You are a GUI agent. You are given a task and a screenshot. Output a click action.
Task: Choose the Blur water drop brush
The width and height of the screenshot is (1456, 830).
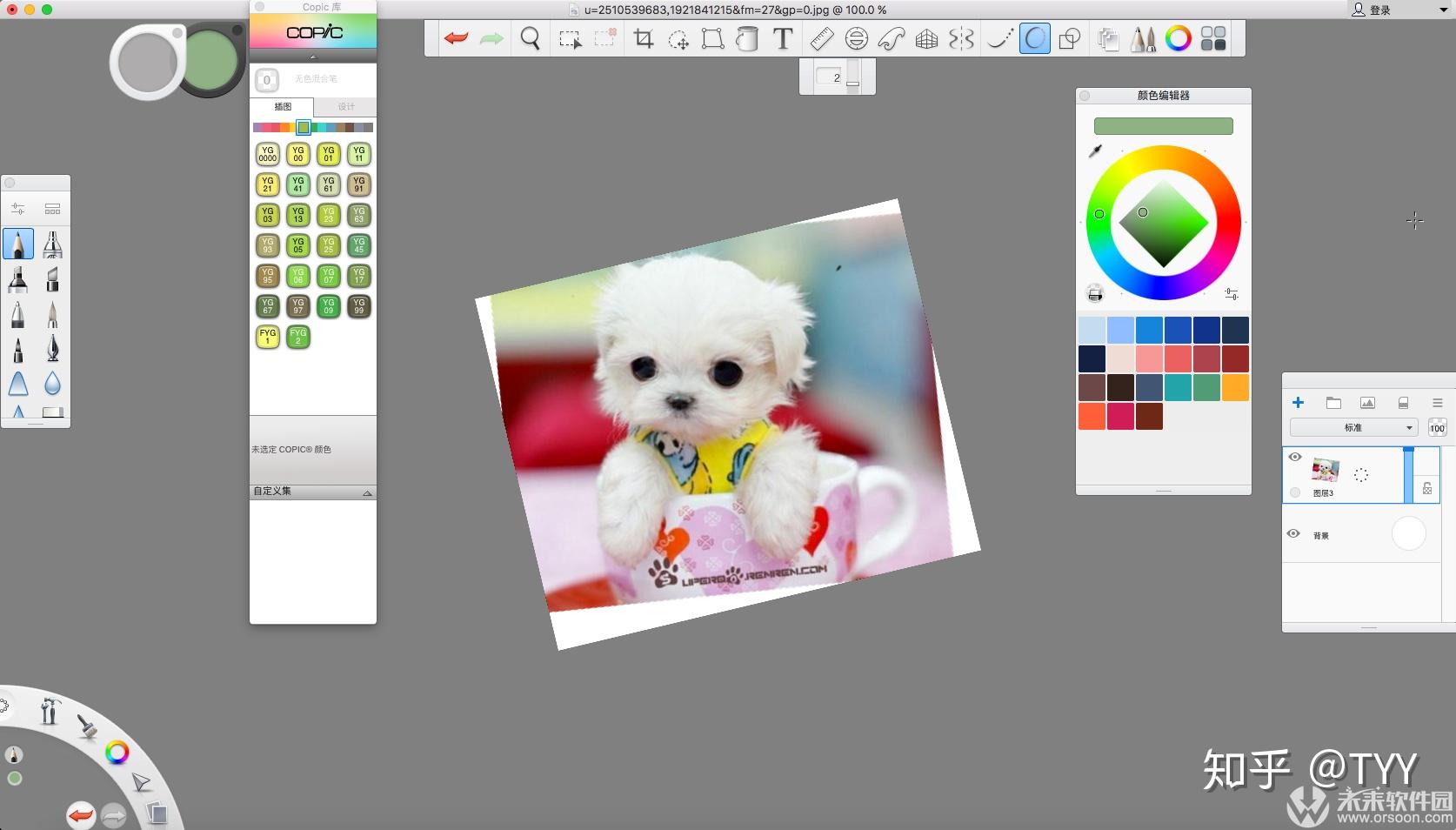pyautogui.click(x=53, y=384)
